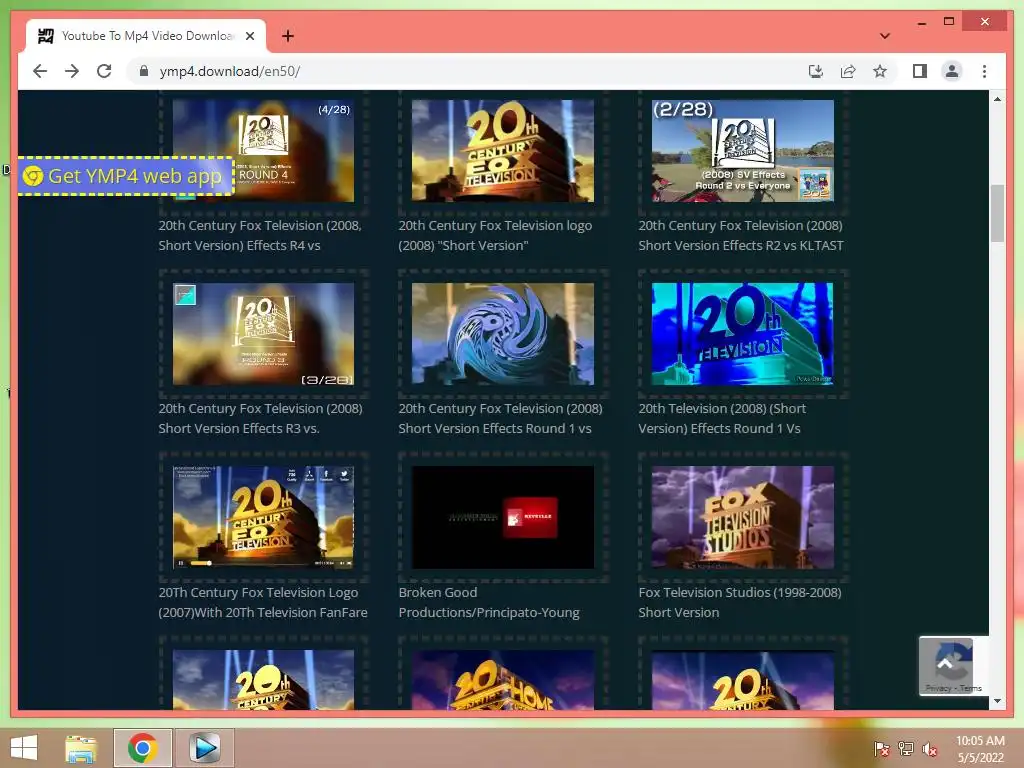The width and height of the screenshot is (1024, 768).
Task: Open the Effects R2 vs KLTAST thumbnail
Action: tap(743, 151)
